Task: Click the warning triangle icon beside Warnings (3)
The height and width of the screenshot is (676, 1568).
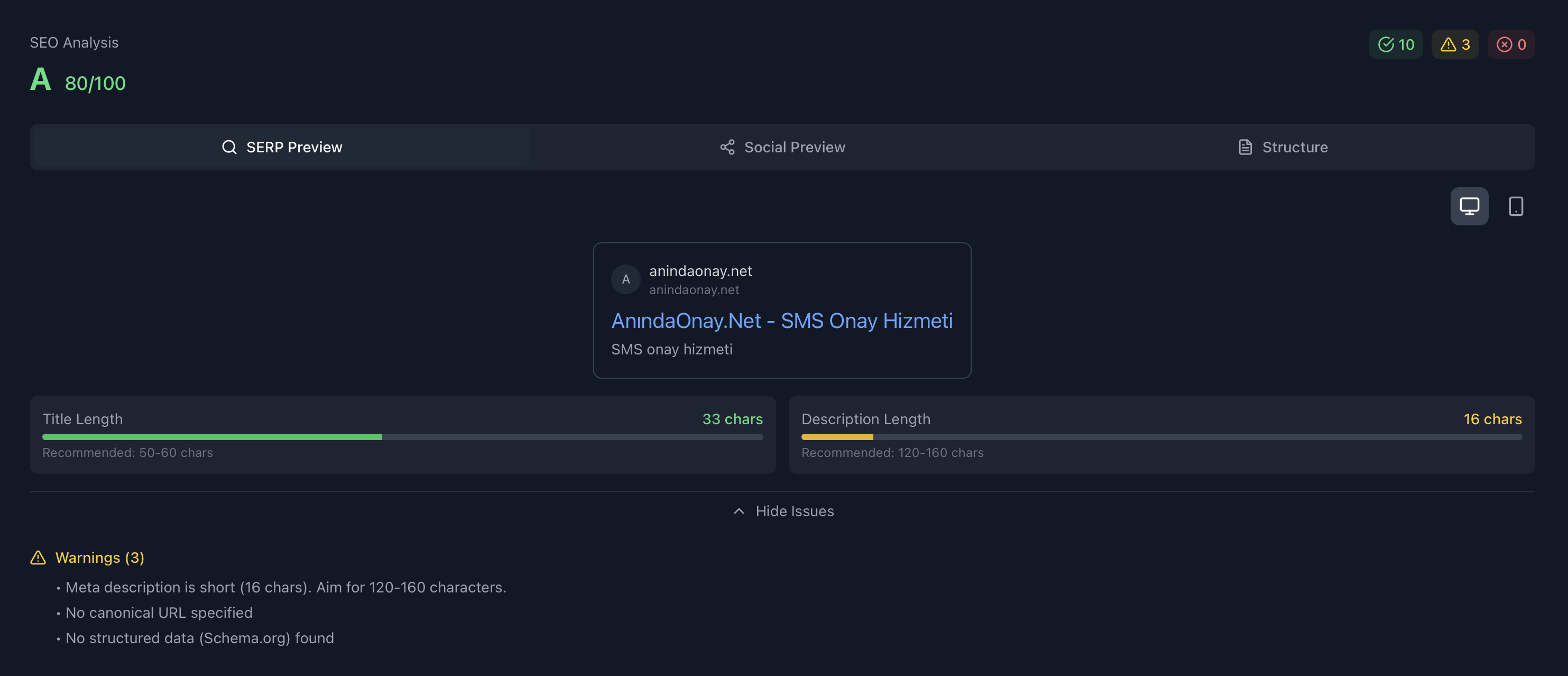Action: (39, 558)
